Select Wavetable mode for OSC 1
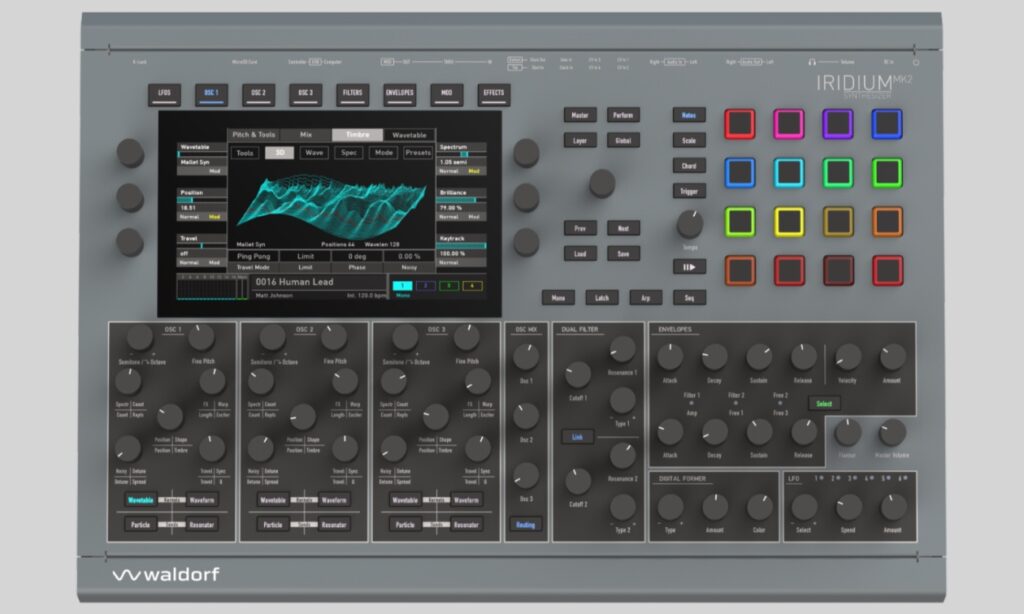1024x614 pixels. [x=140, y=500]
